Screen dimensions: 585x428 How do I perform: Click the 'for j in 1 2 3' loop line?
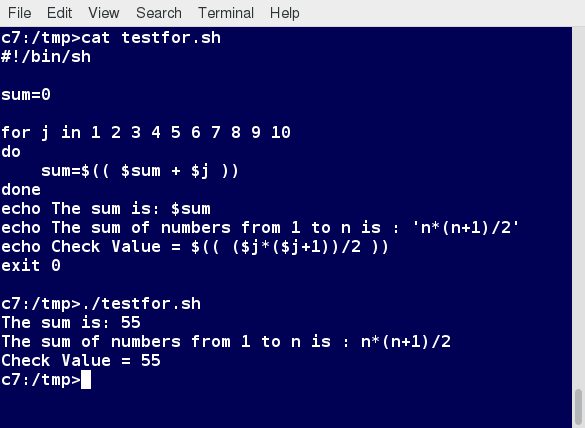click(x=146, y=133)
